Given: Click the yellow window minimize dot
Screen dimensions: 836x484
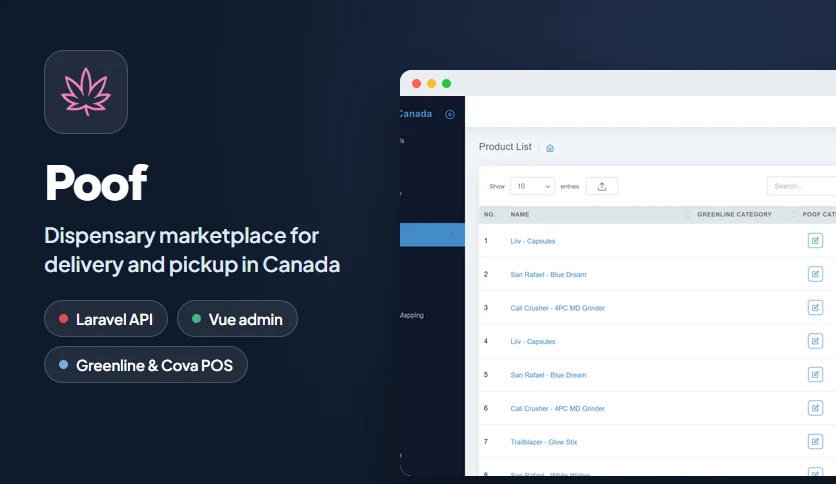Looking at the screenshot, I should 431,84.
